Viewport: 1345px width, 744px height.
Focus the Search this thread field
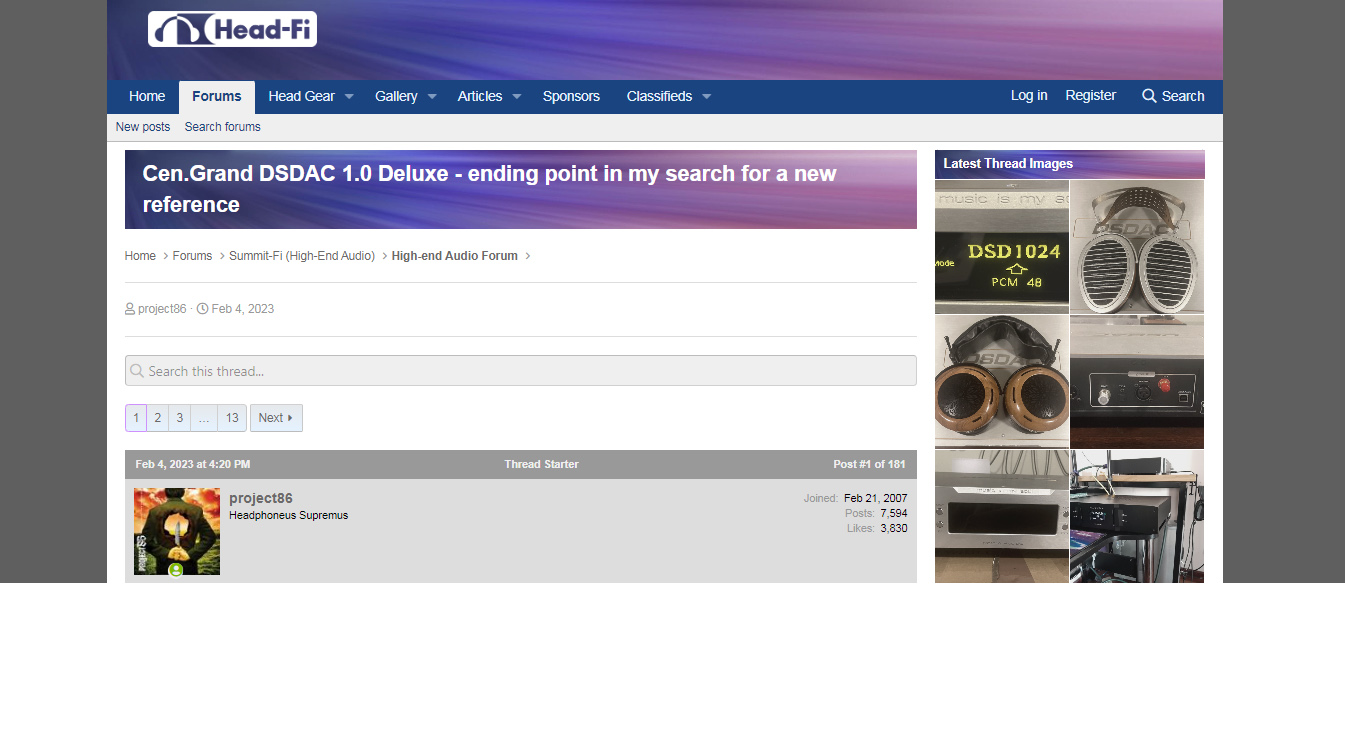click(521, 371)
